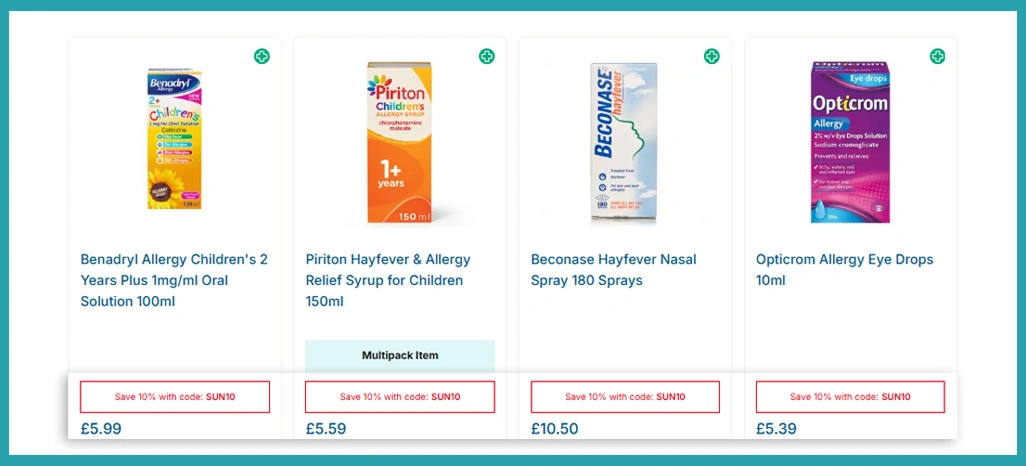Open Beconase Hayfever Nasal Spray link

coord(613,270)
